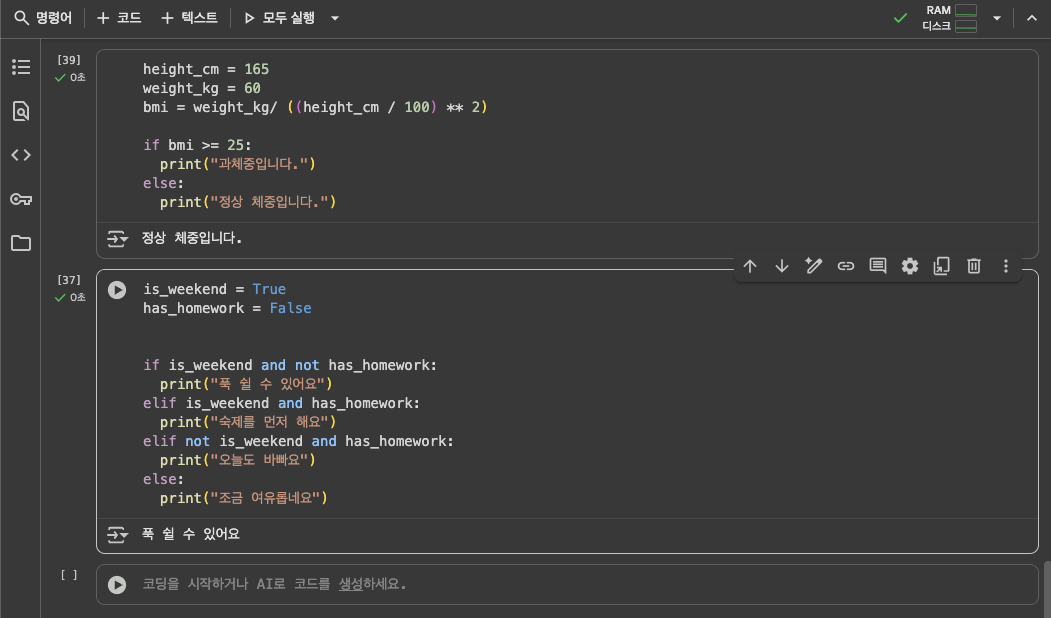The image size is (1051, 618).
Task: Click the print("과체중입니다.") line
Action: (237, 164)
